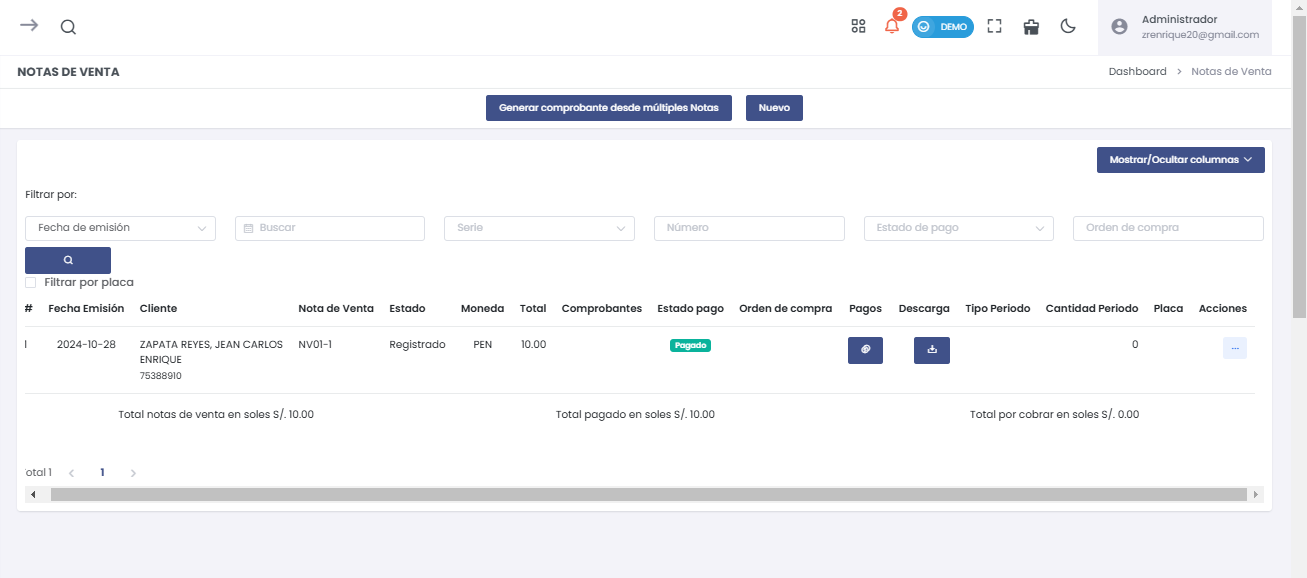Open the Fecha de emisión filter dropdown
The image size is (1307, 578).
coord(120,228)
